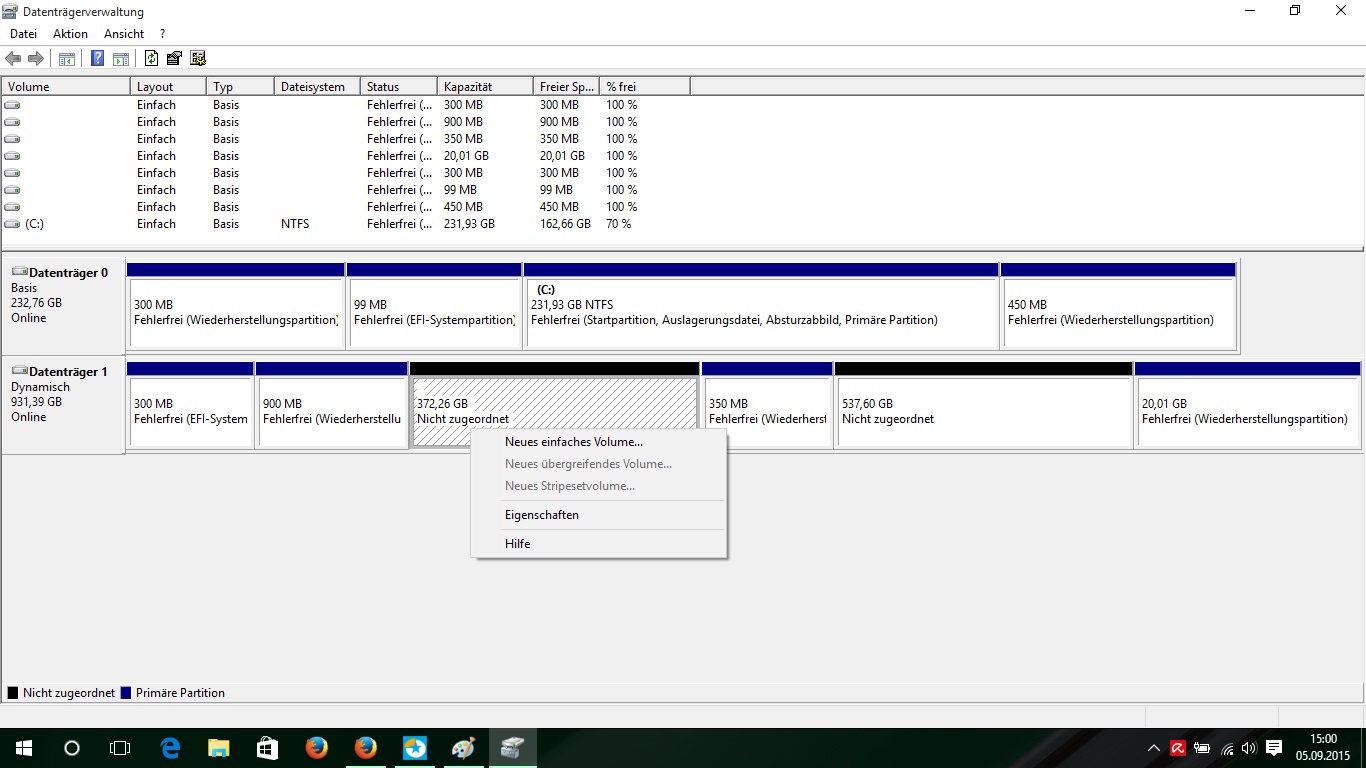Choose Eigenschaften in the context menu
1366x768 pixels.
click(x=598, y=515)
